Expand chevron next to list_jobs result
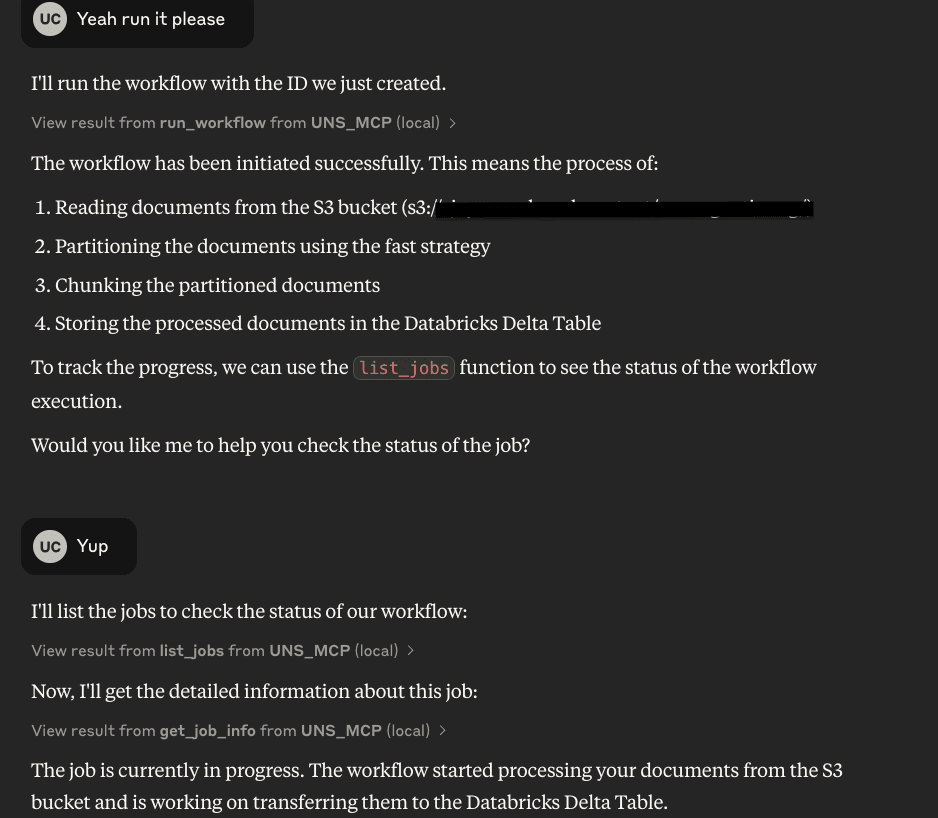Image resolution: width=938 pixels, height=818 pixels. (x=411, y=650)
